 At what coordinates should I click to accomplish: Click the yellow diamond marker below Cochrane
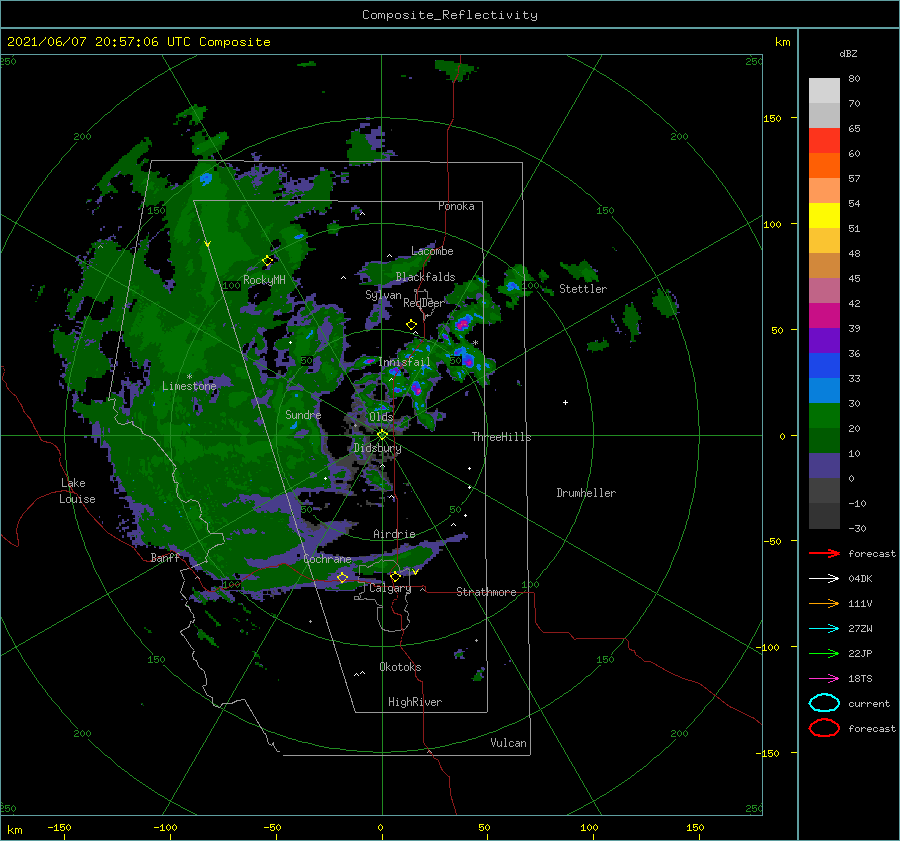(x=343, y=578)
